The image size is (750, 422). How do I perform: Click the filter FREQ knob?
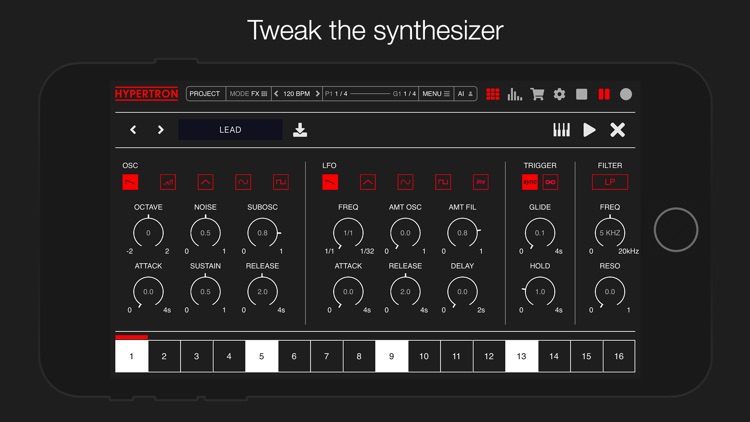(610, 233)
